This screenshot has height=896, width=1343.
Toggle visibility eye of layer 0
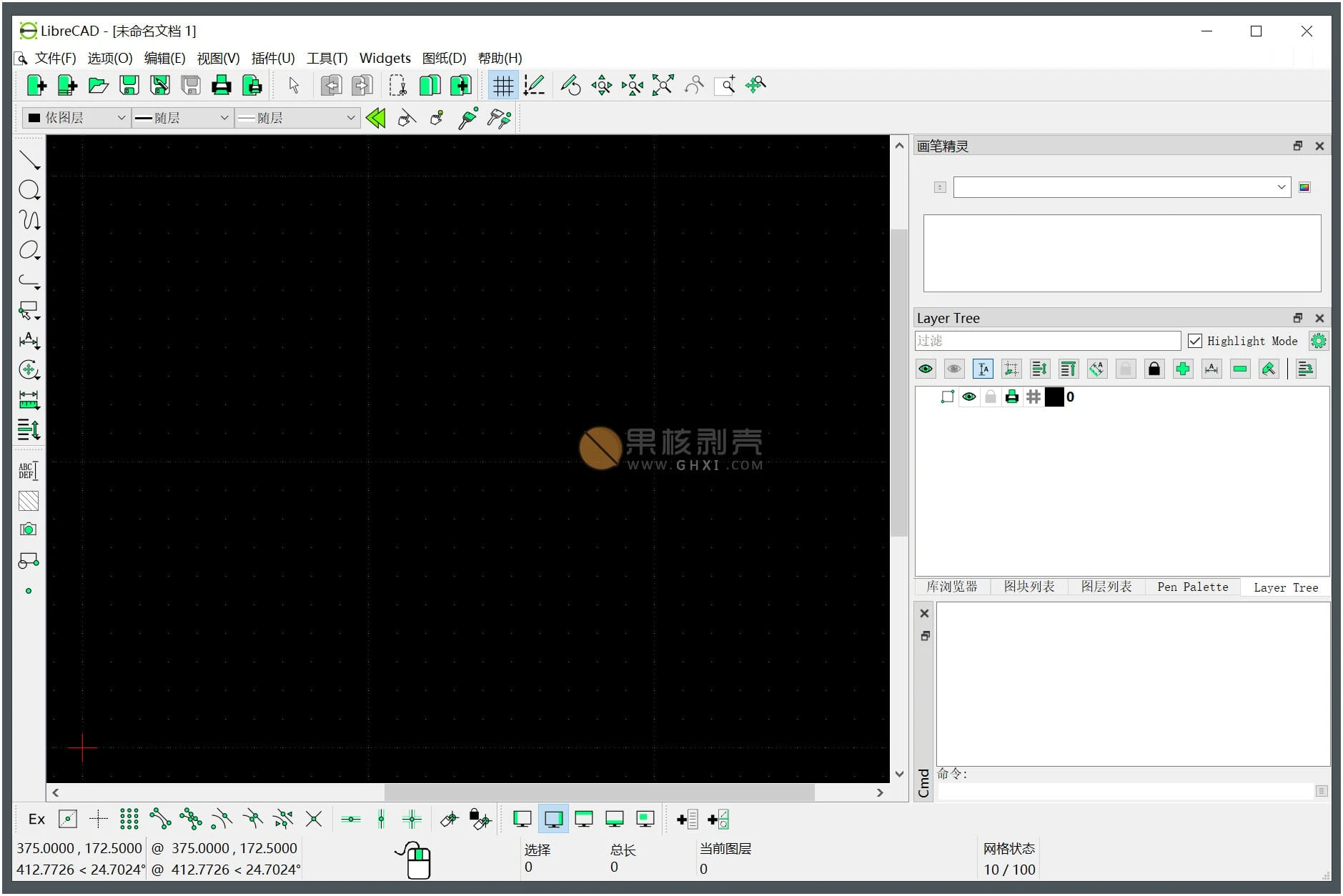click(x=968, y=397)
